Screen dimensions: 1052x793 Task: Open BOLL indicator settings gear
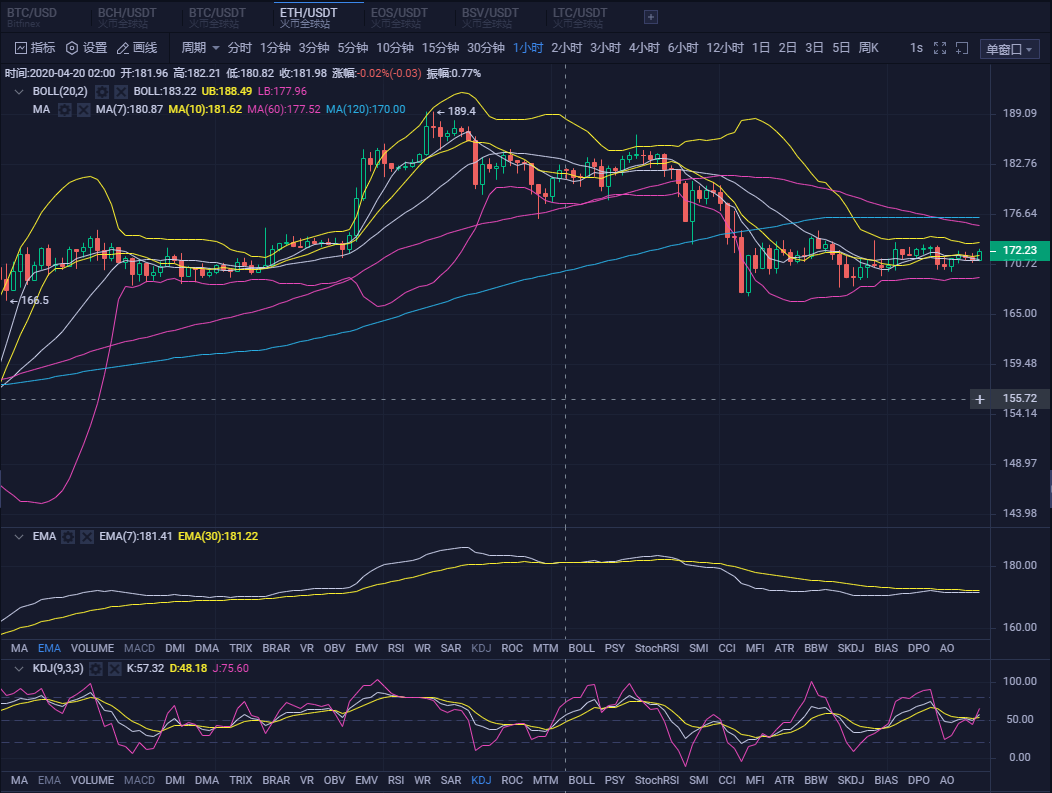click(x=102, y=91)
